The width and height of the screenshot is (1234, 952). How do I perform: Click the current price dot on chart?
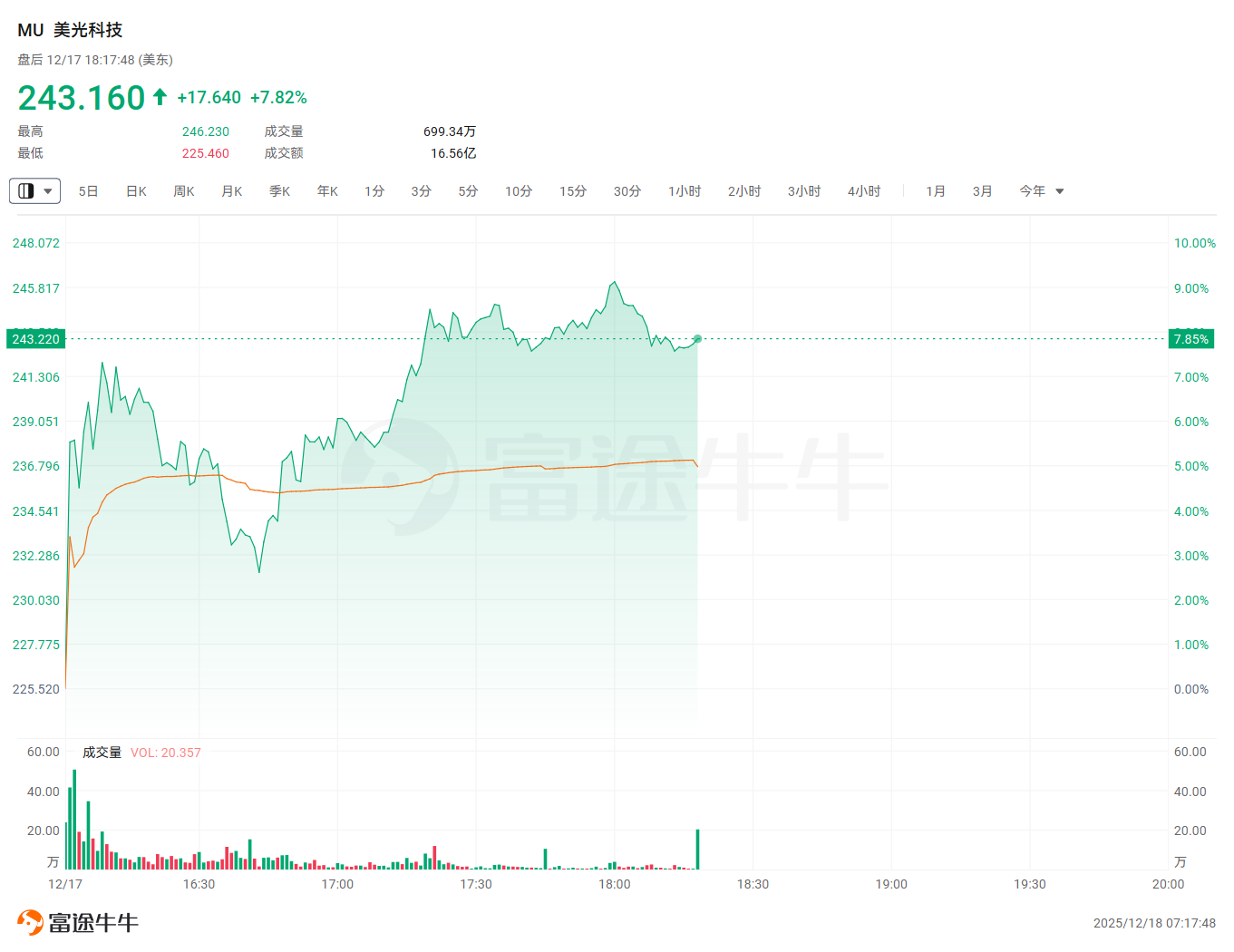coord(697,339)
